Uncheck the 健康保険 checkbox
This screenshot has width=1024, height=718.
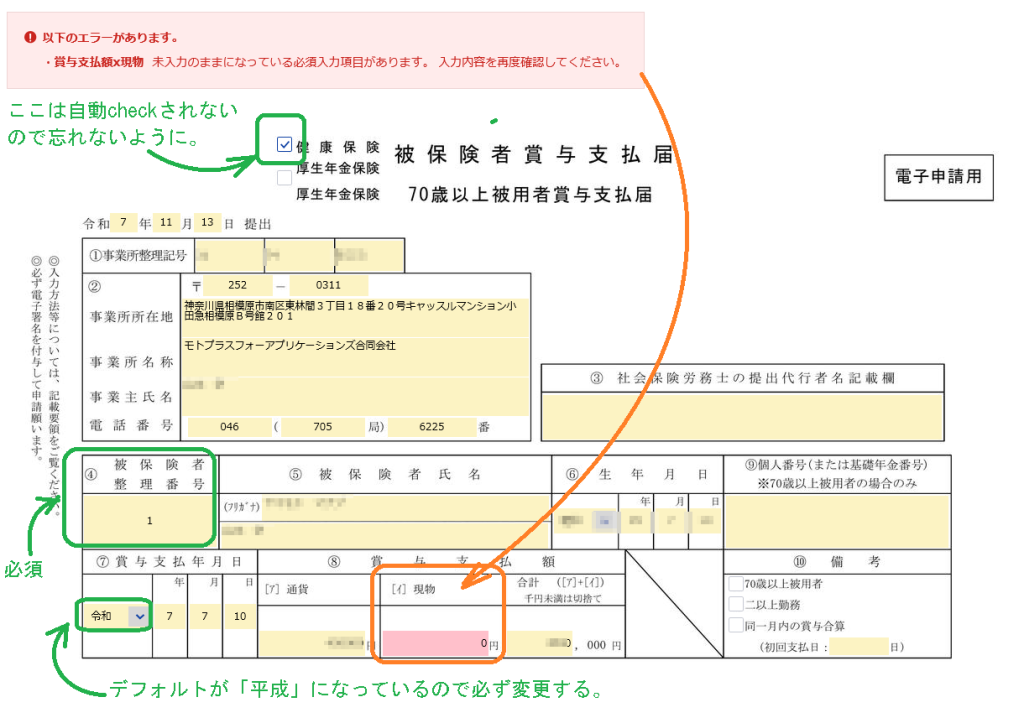(x=285, y=146)
